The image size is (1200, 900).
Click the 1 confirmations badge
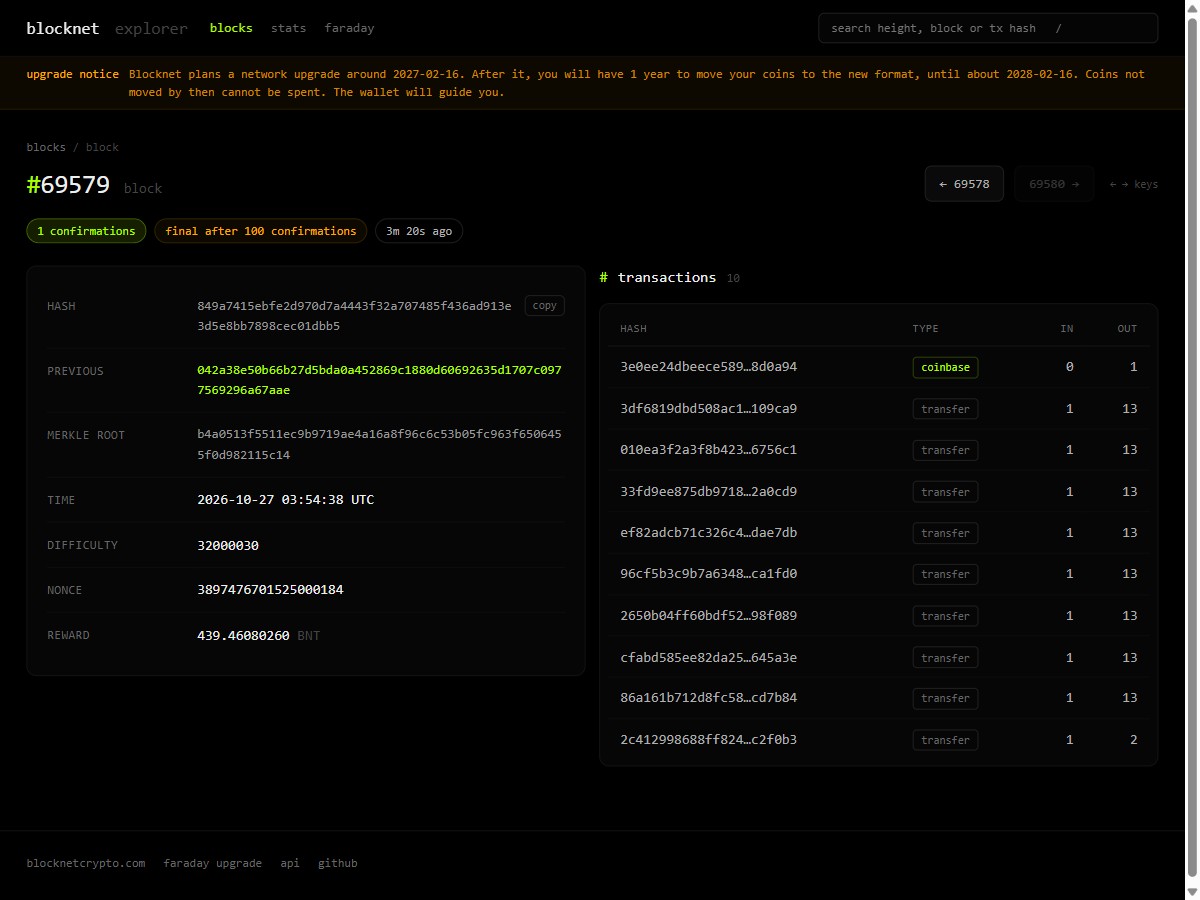coord(86,231)
